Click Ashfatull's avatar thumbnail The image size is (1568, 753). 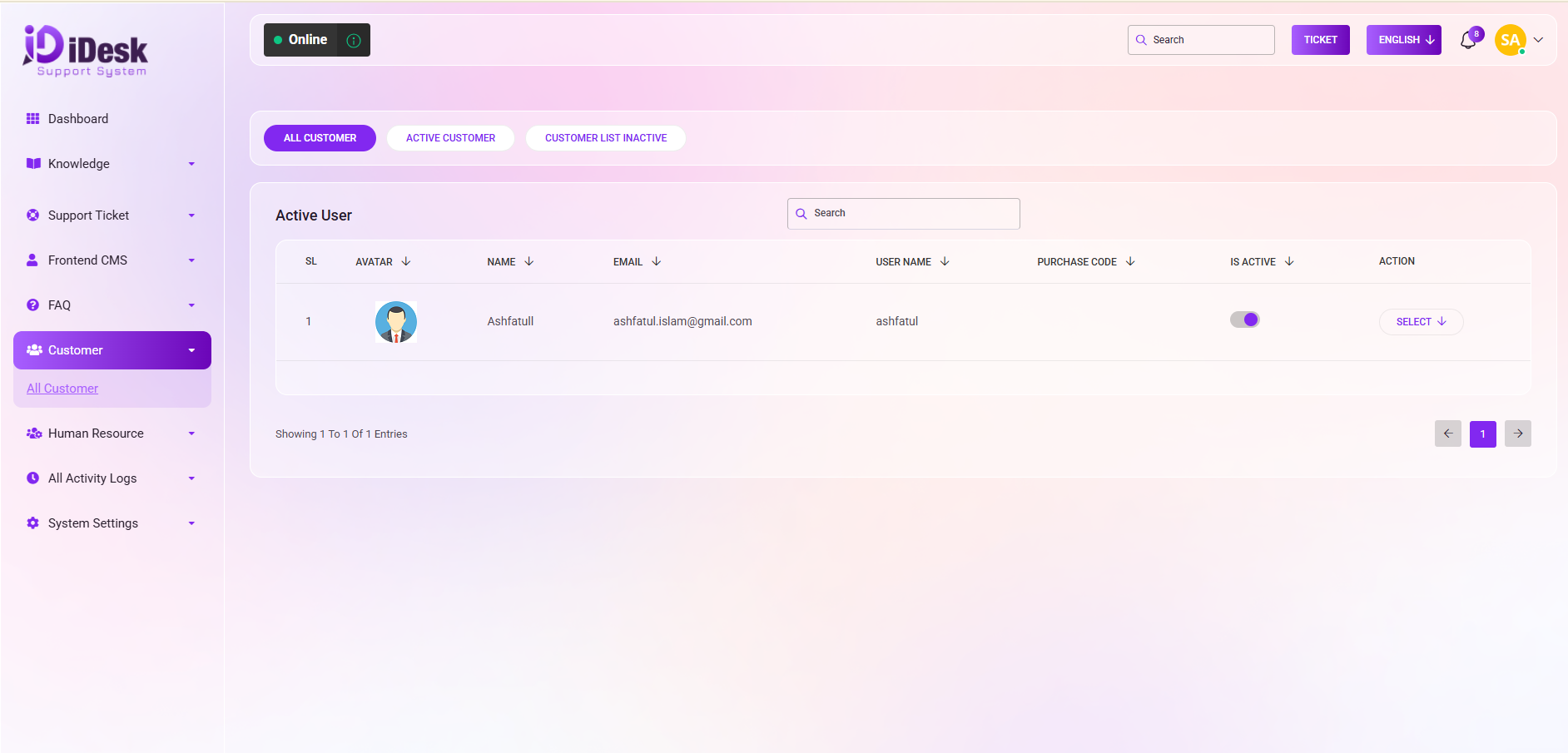click(396, 322)
